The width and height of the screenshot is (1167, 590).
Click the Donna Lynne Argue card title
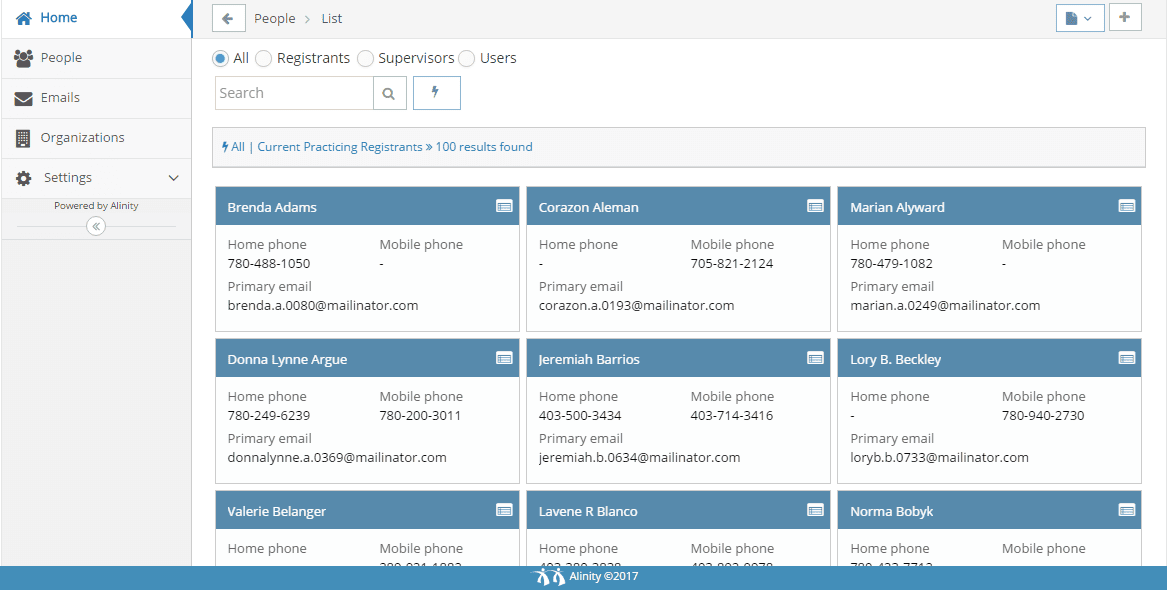(287, 359)
